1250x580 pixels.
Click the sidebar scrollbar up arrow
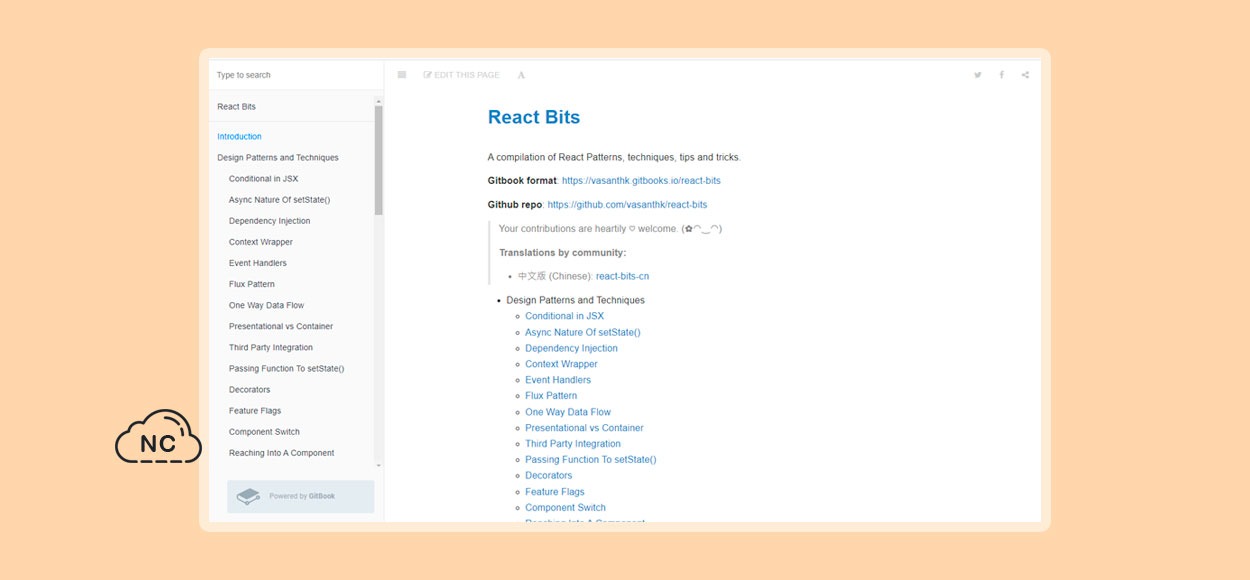[379, 101]
